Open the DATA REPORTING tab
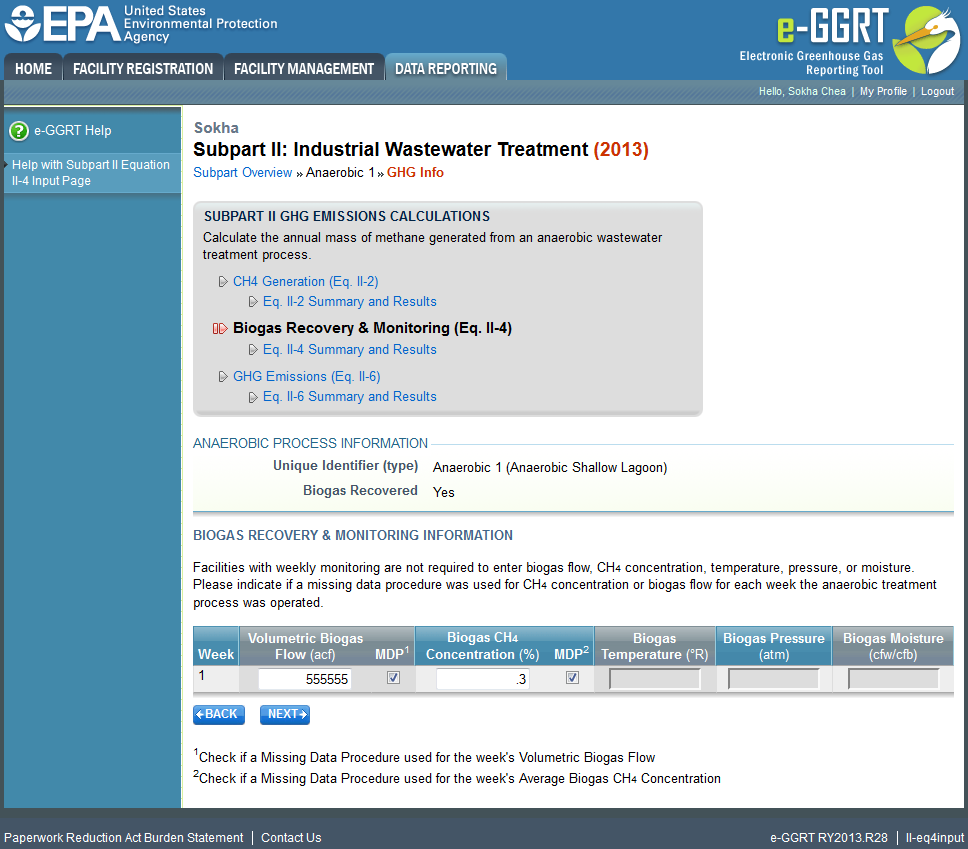Image resolution: width=968 pixels, height=849 pixels. pos(446,68)
